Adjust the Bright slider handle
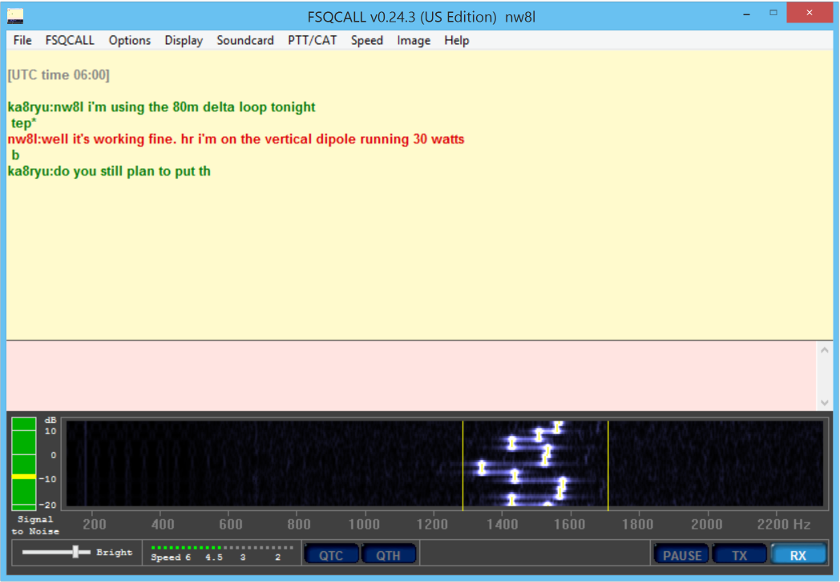Screen dimensions: 840x582 pos(76,551)
